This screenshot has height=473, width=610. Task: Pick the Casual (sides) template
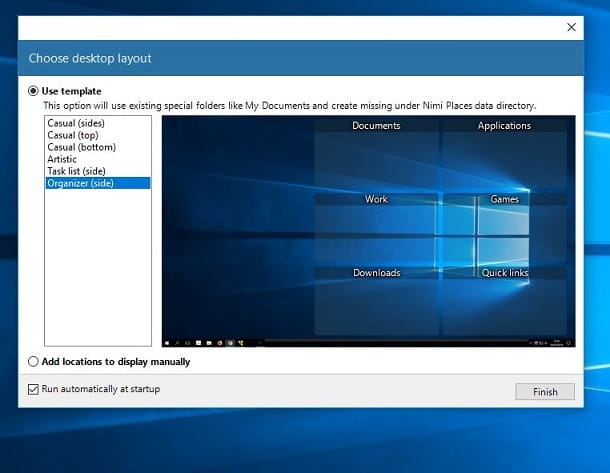(75, 123)
